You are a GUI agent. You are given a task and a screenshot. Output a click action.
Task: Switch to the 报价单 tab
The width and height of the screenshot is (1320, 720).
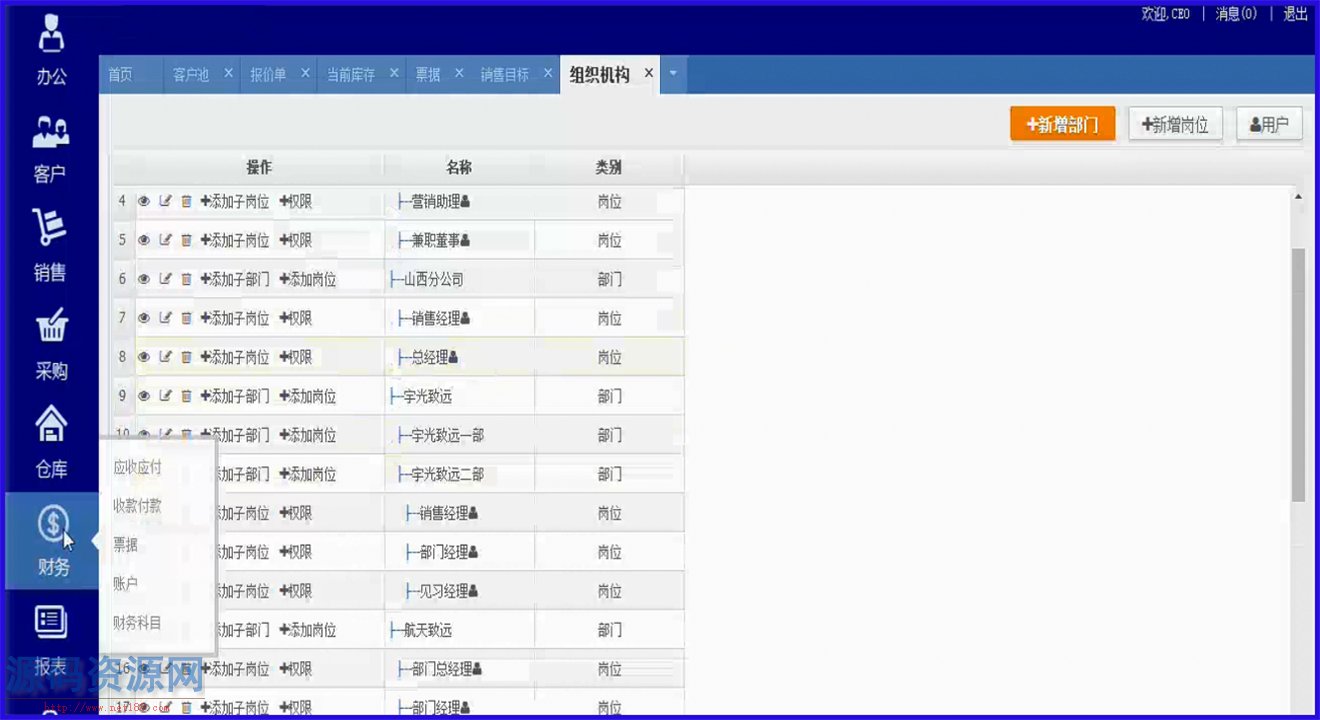267,75
